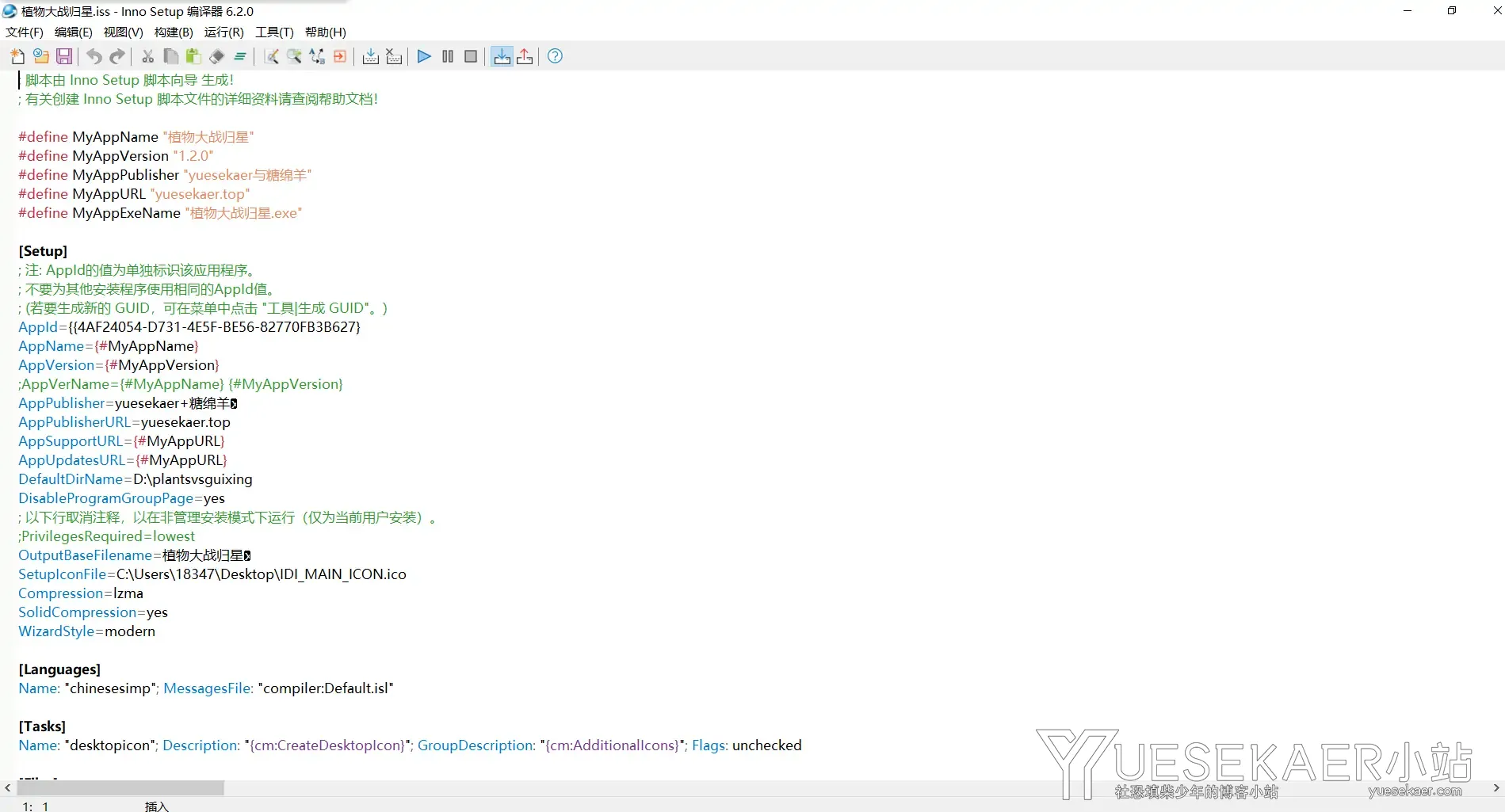Viewport: 1505px width, 812px height.
Task: Open the 工具(T) menu
Action: pos(274,32)
